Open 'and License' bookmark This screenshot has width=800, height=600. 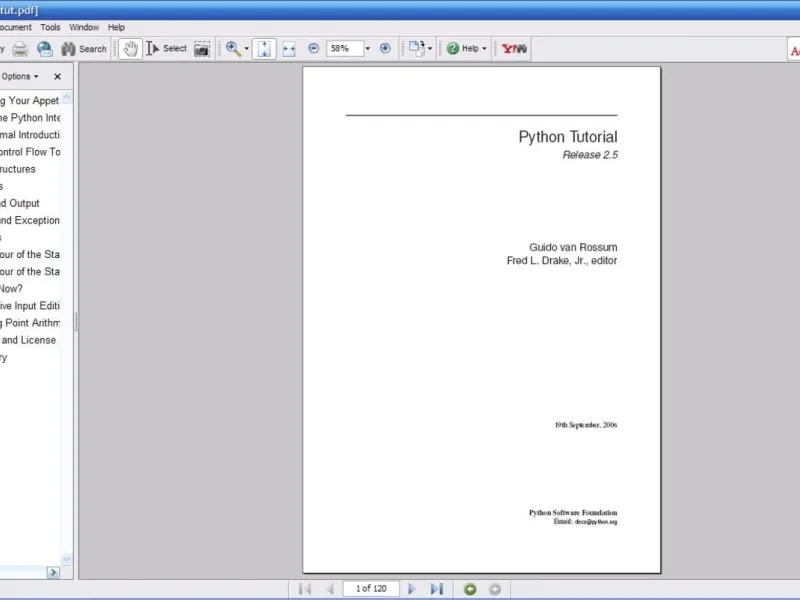click(28, 340)
